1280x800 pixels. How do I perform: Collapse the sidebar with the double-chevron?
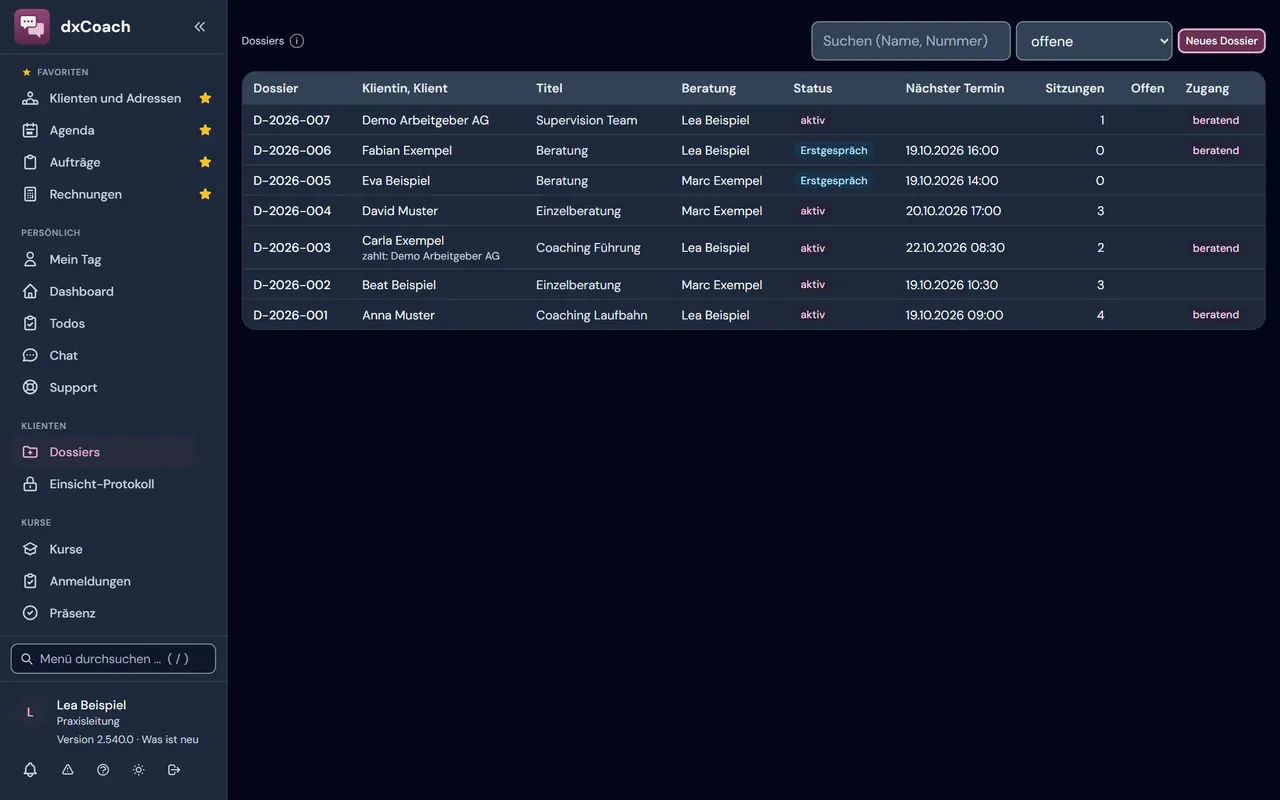click(200, 27)
